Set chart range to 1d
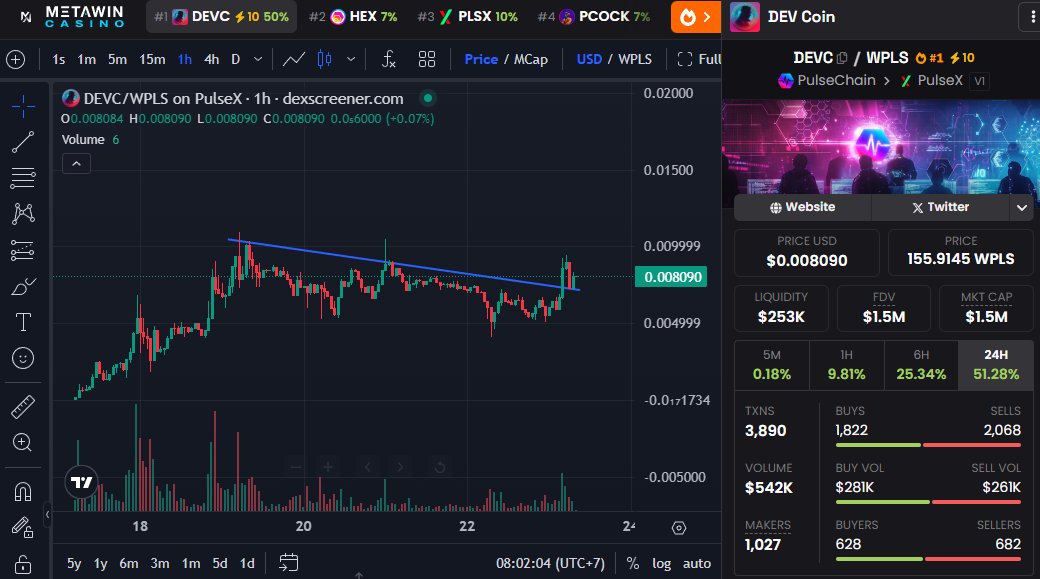The image size is (1040, 579). click(247, 563)
